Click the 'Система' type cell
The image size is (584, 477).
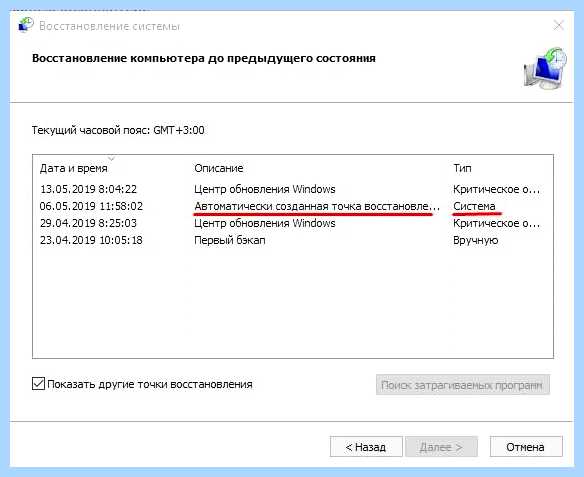tap(474, 206)
